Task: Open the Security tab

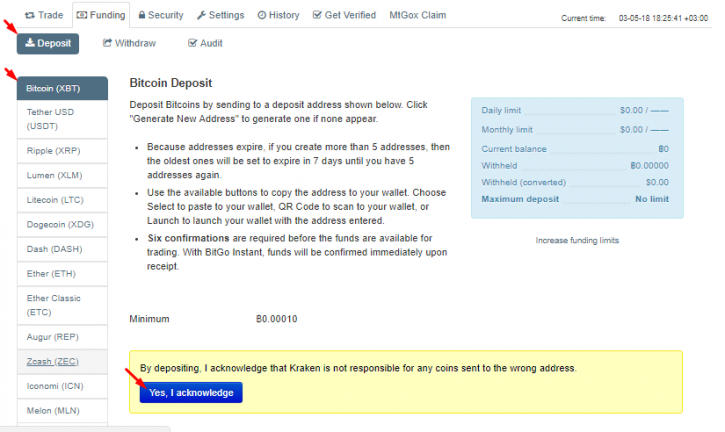Action: 161,15
